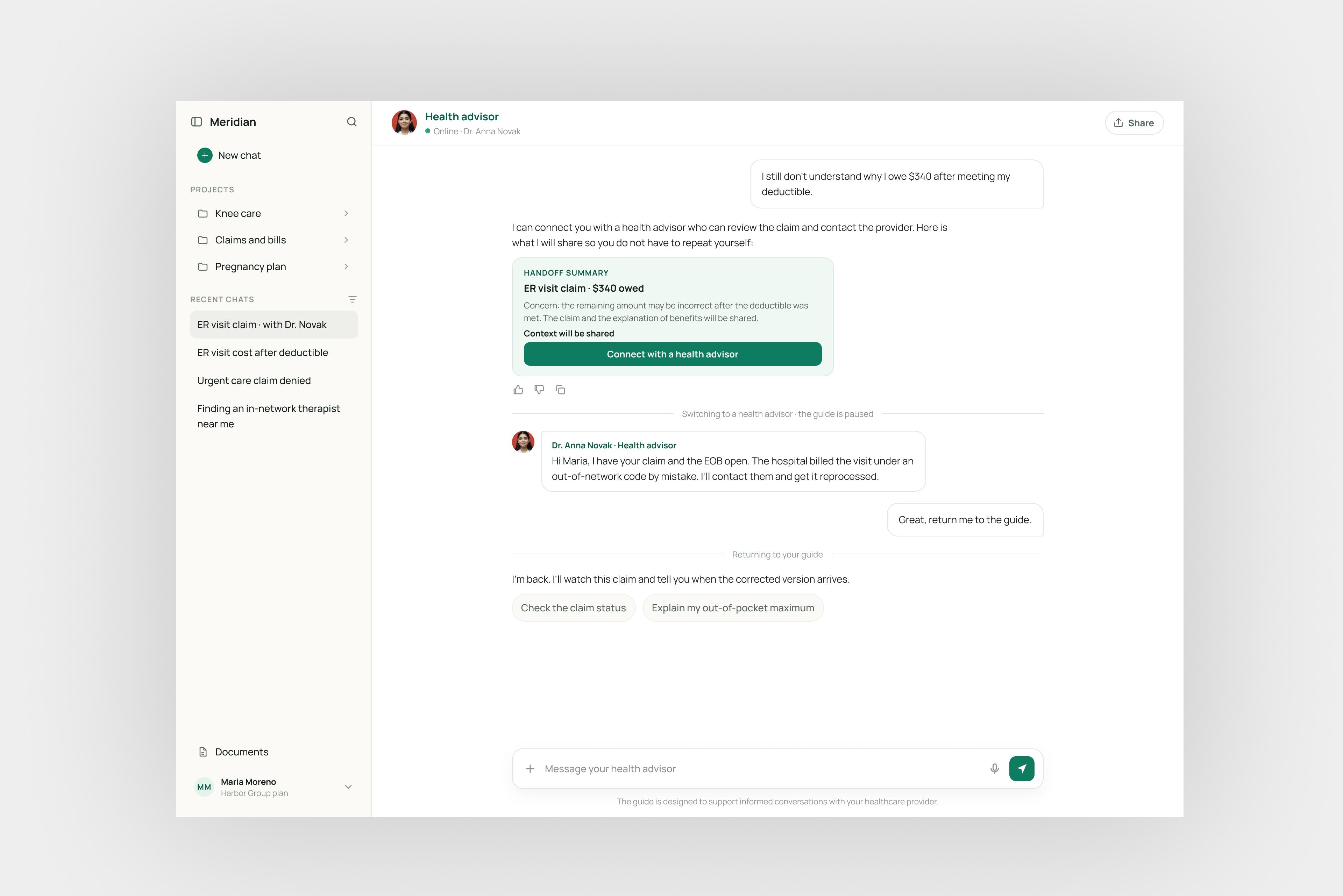
Task: Give thumbs up to the guide's response
Action: tap(518, 390)
